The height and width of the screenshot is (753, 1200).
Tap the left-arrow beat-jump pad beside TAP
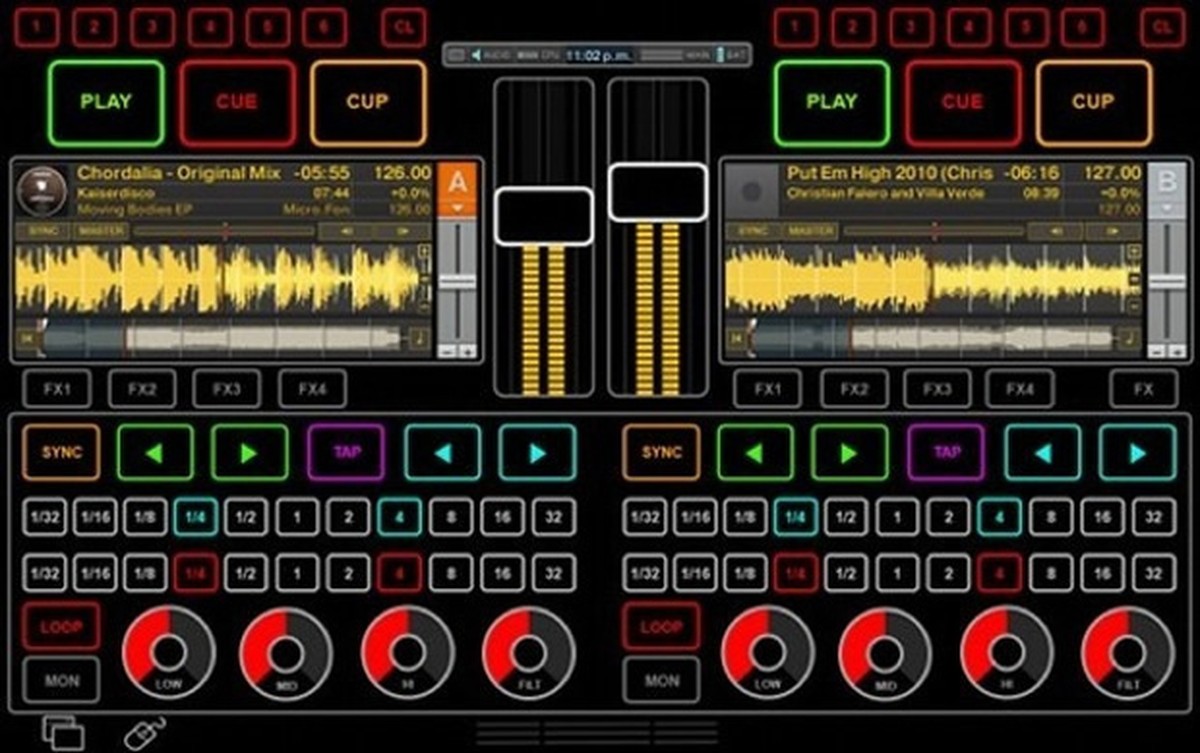coord(443,452)
